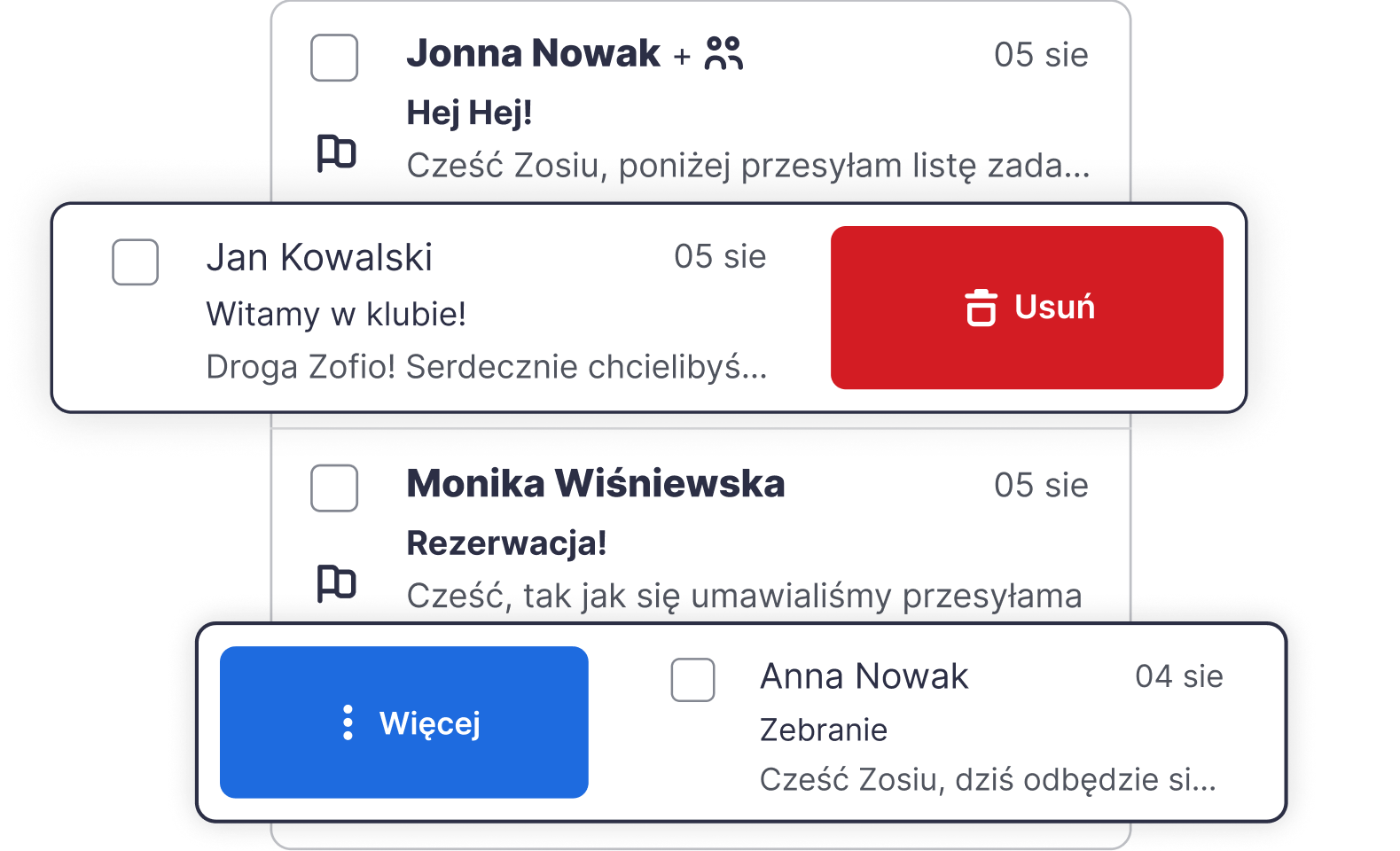1400x851 pixels.
Task: Click the three-dot icon on the Więcej button
Action: pyautogui.click(x=348, y=723)
